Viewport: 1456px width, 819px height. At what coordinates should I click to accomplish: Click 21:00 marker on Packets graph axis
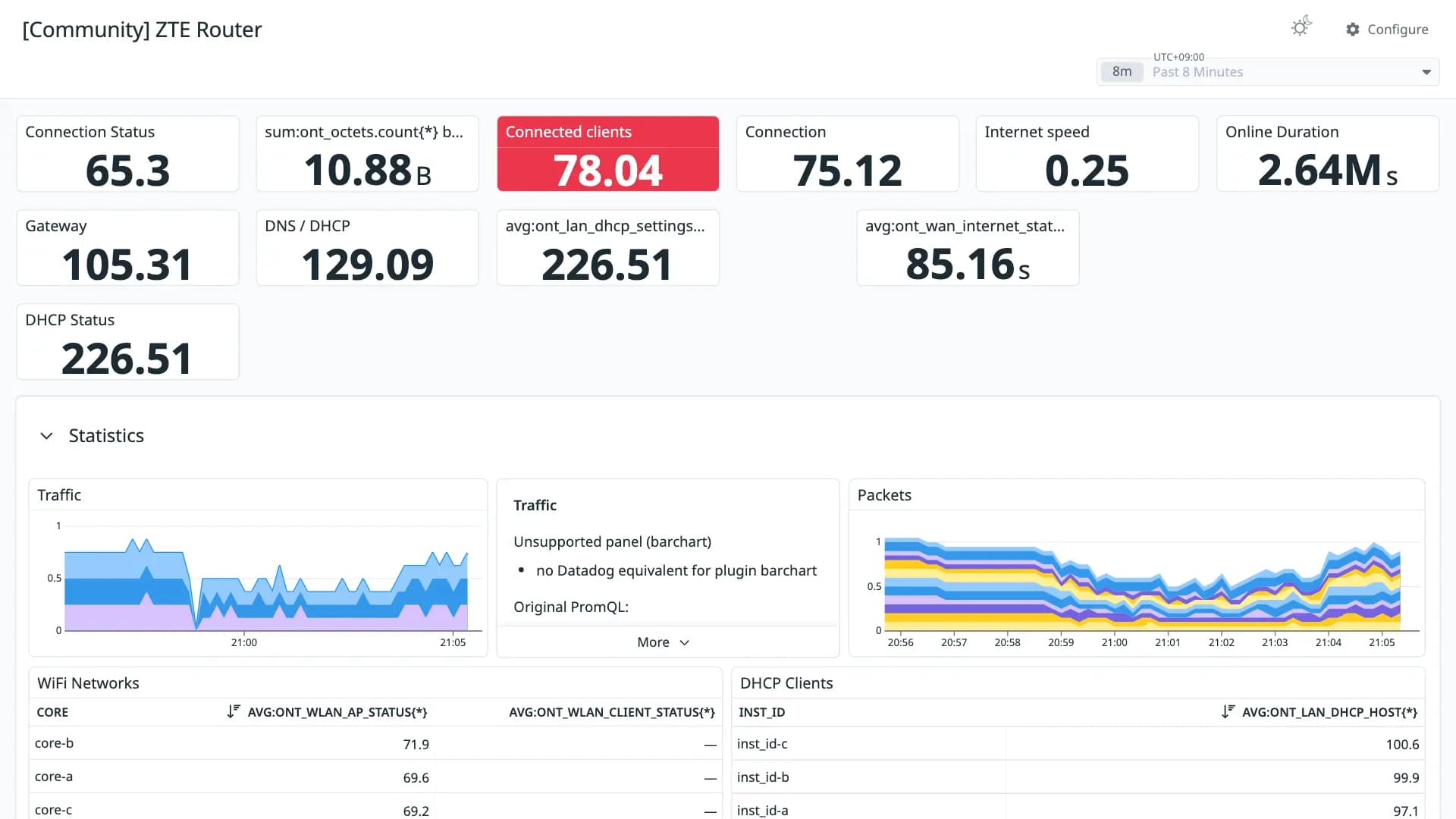(1114, 642)
